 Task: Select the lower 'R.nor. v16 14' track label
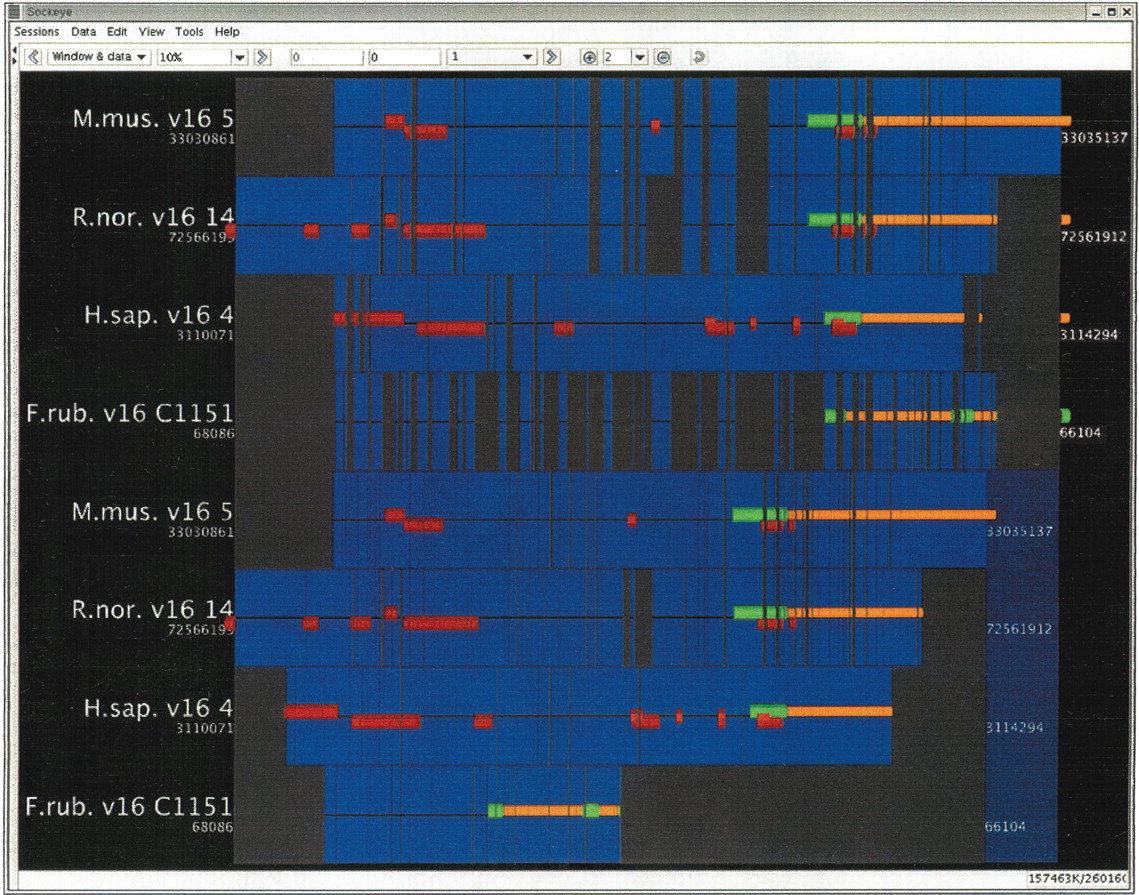tap(153, 610)
